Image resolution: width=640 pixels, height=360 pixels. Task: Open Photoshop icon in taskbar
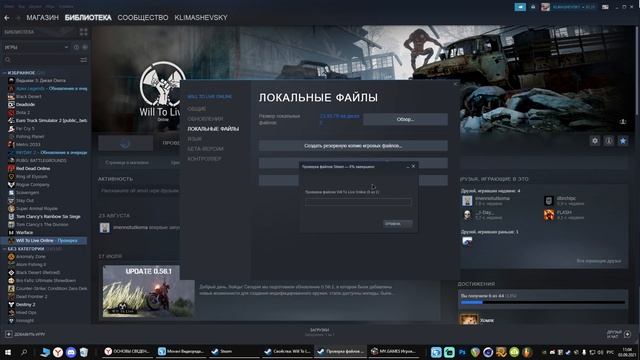point(462,352)
